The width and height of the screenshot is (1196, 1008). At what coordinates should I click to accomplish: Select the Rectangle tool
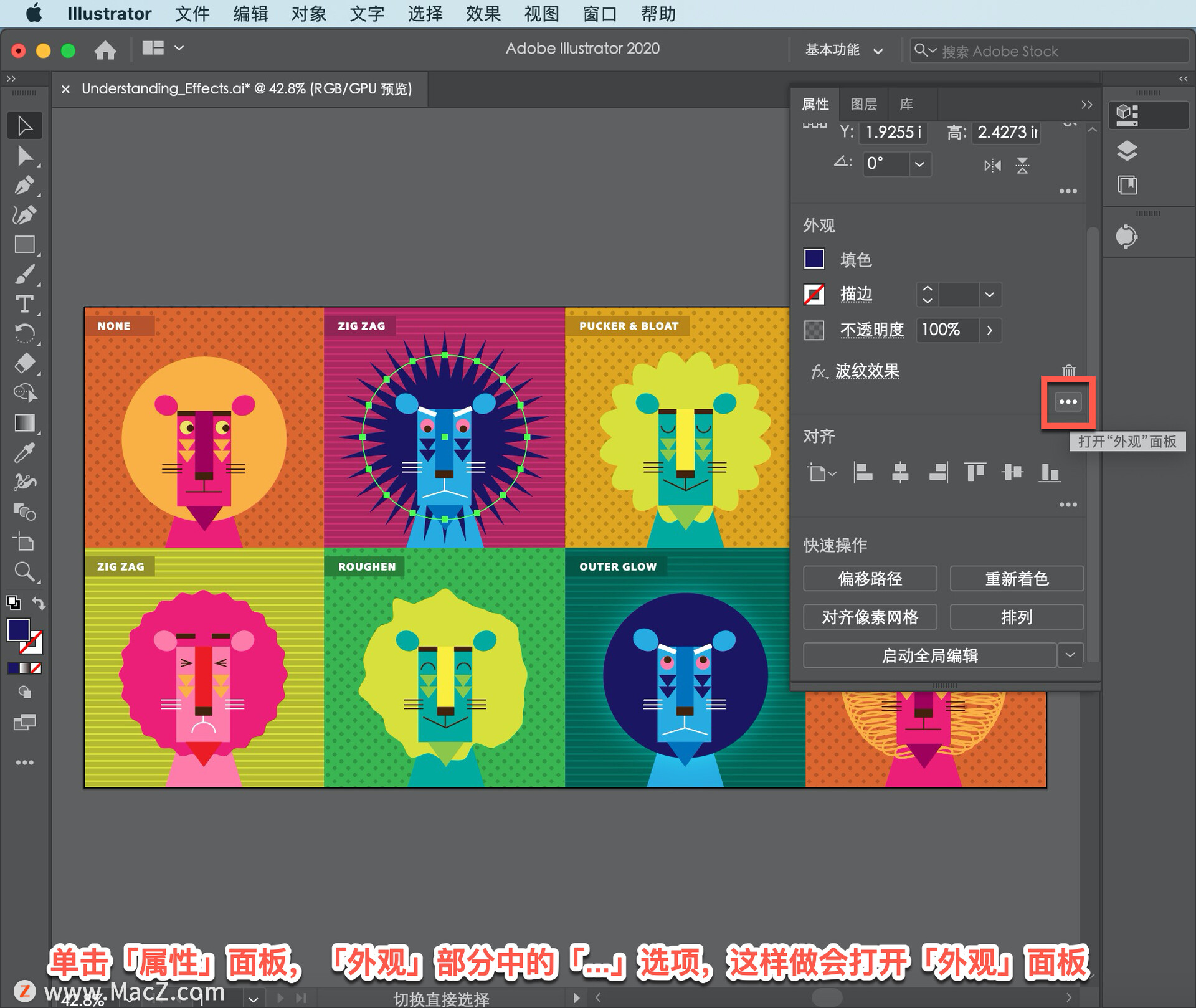25,245
